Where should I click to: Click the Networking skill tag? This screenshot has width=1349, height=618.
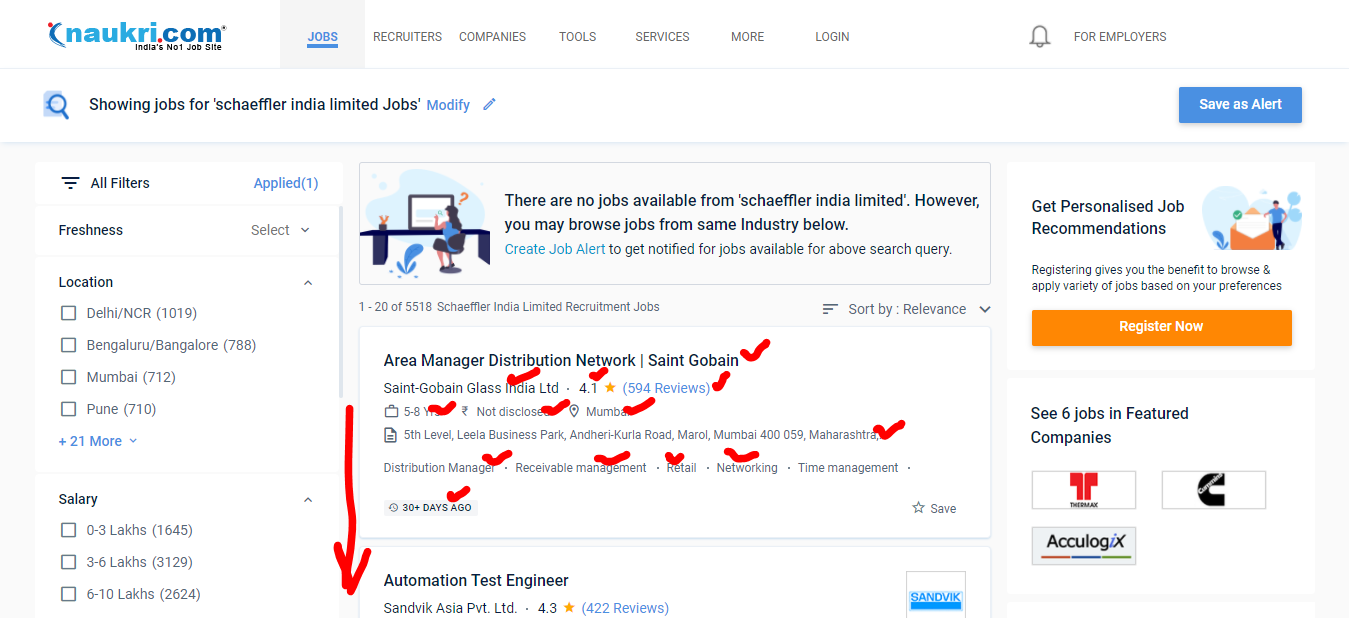click(747, 468)
